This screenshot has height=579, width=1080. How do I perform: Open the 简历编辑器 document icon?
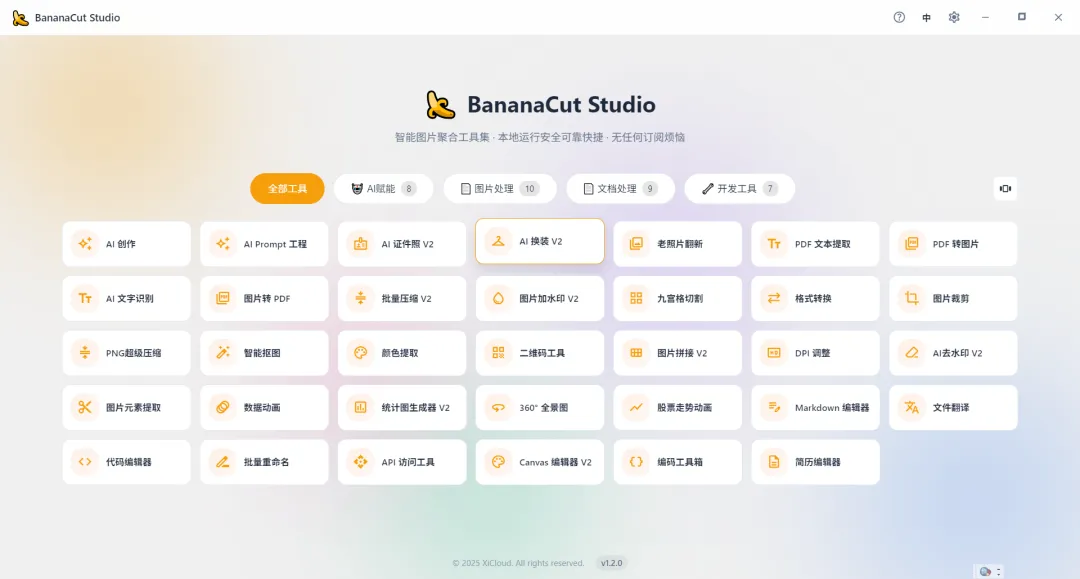tap(773, 462)
